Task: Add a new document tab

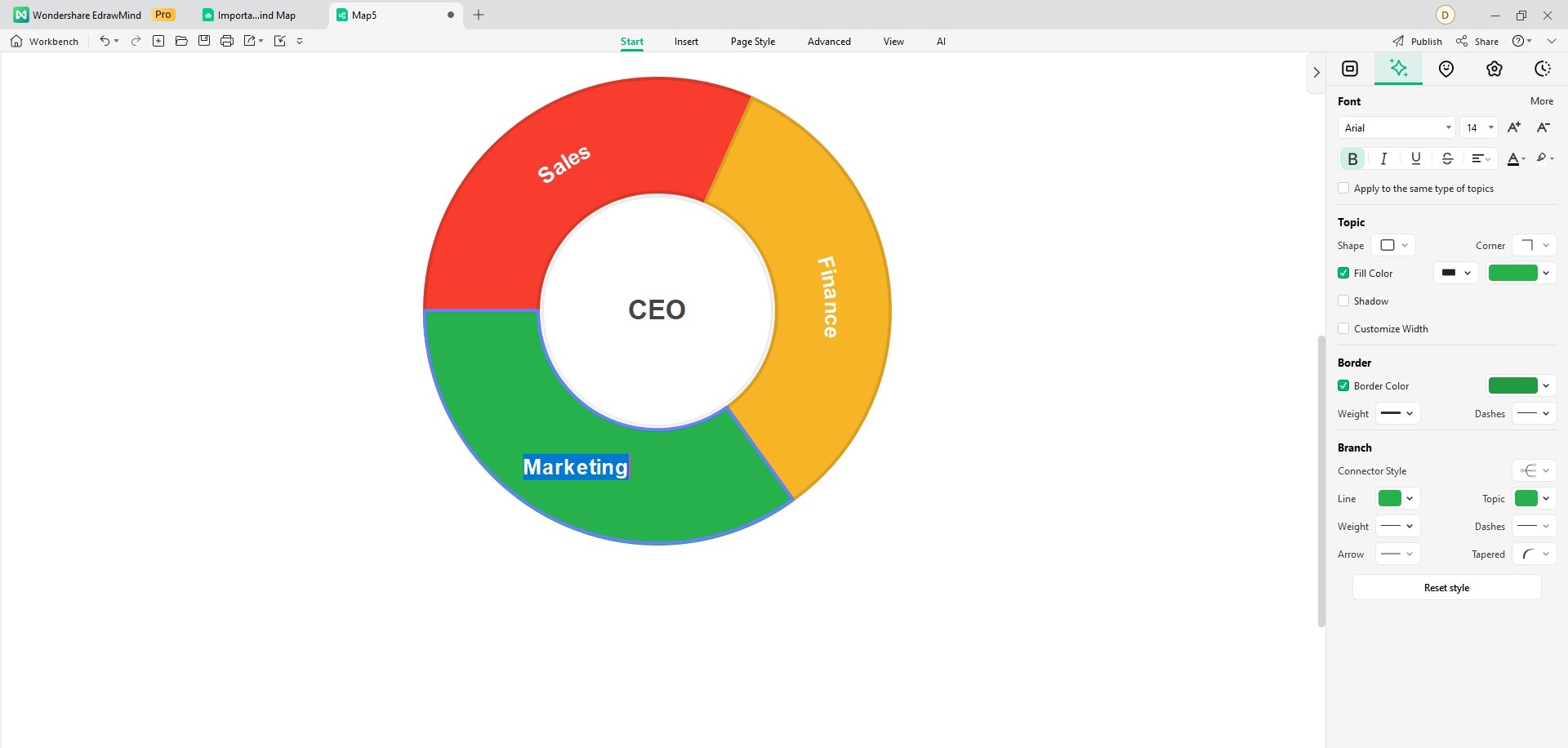Action: click(479, 15)
